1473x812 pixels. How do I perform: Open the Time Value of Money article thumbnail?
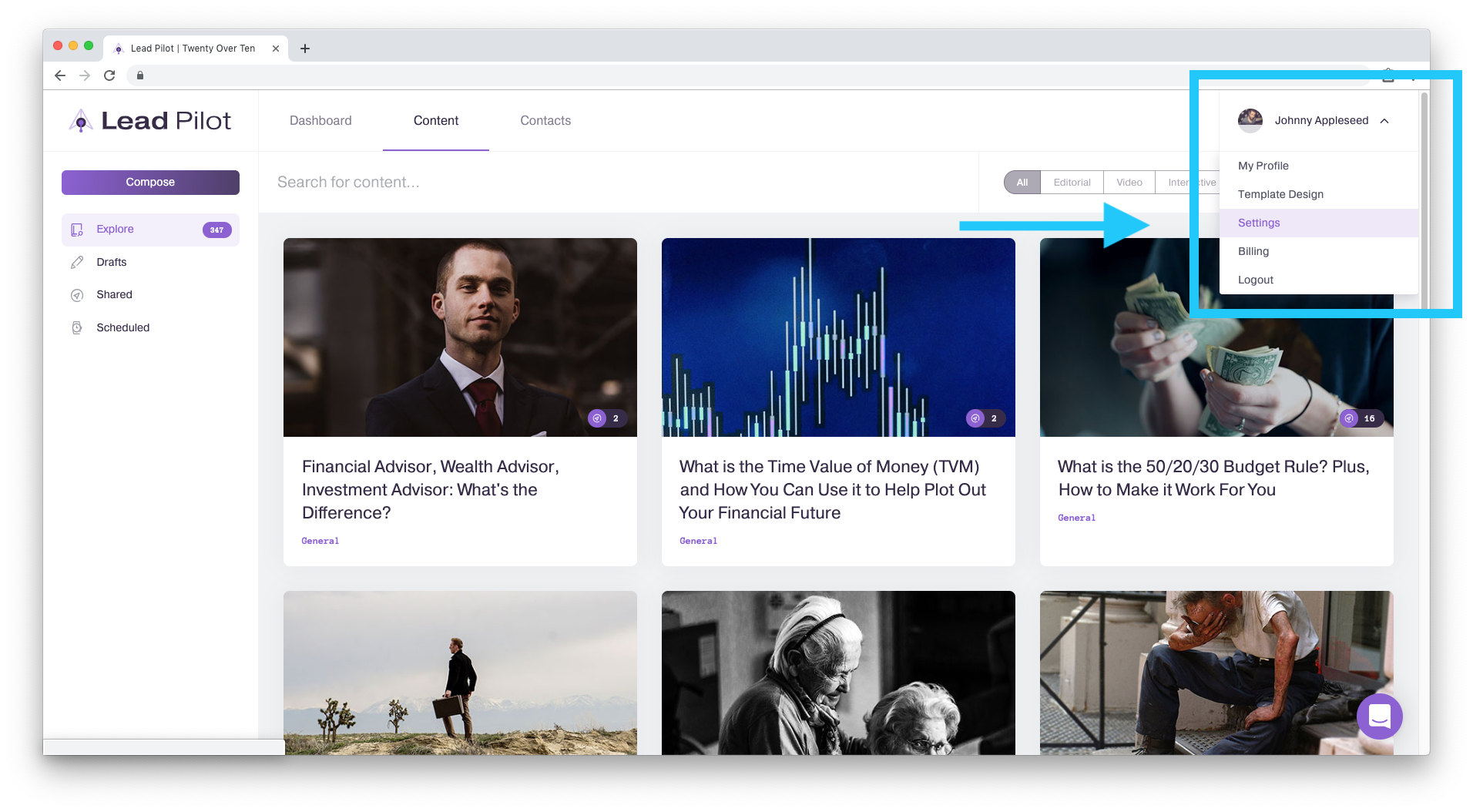(x=838, y=337)
